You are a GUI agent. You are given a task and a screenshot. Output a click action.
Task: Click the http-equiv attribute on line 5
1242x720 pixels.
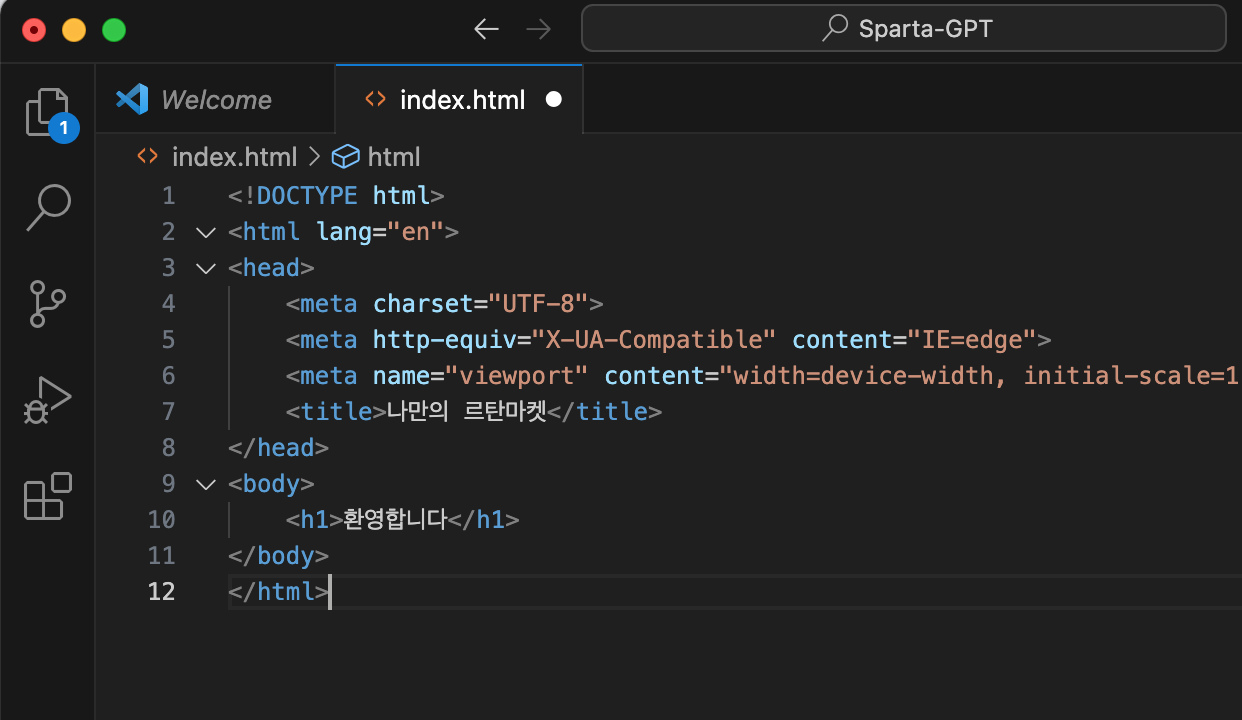(444, 340)
